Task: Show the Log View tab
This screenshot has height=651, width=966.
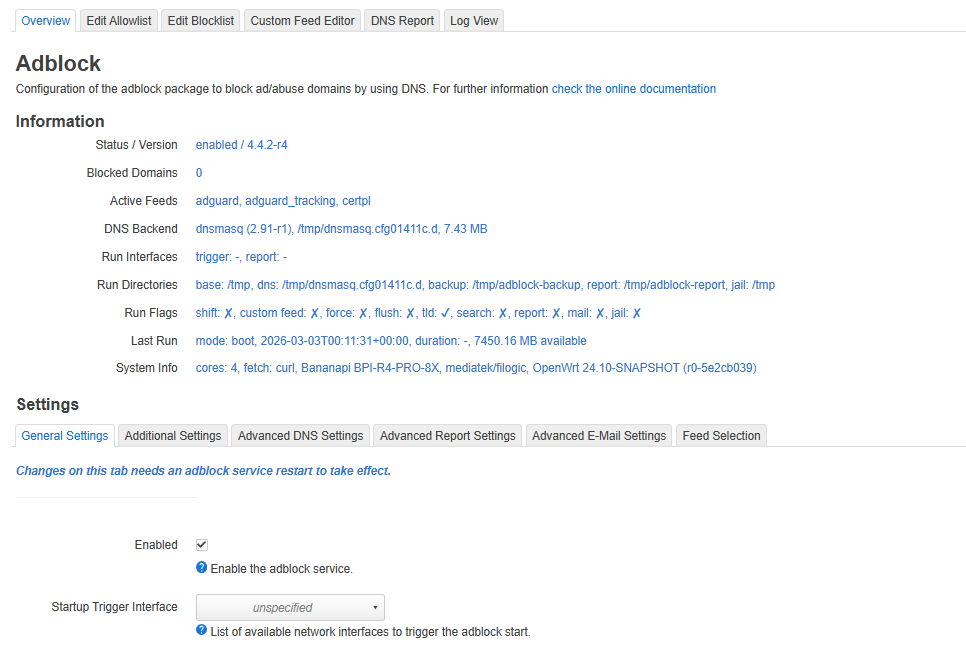Action: click(x=473, y=21)
